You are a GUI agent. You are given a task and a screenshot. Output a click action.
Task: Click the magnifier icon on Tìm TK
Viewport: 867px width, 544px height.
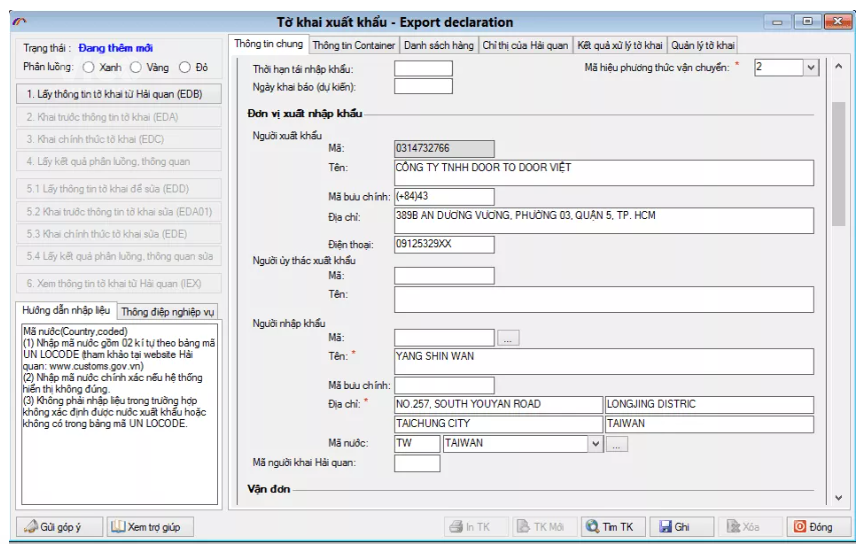point(592,526)
